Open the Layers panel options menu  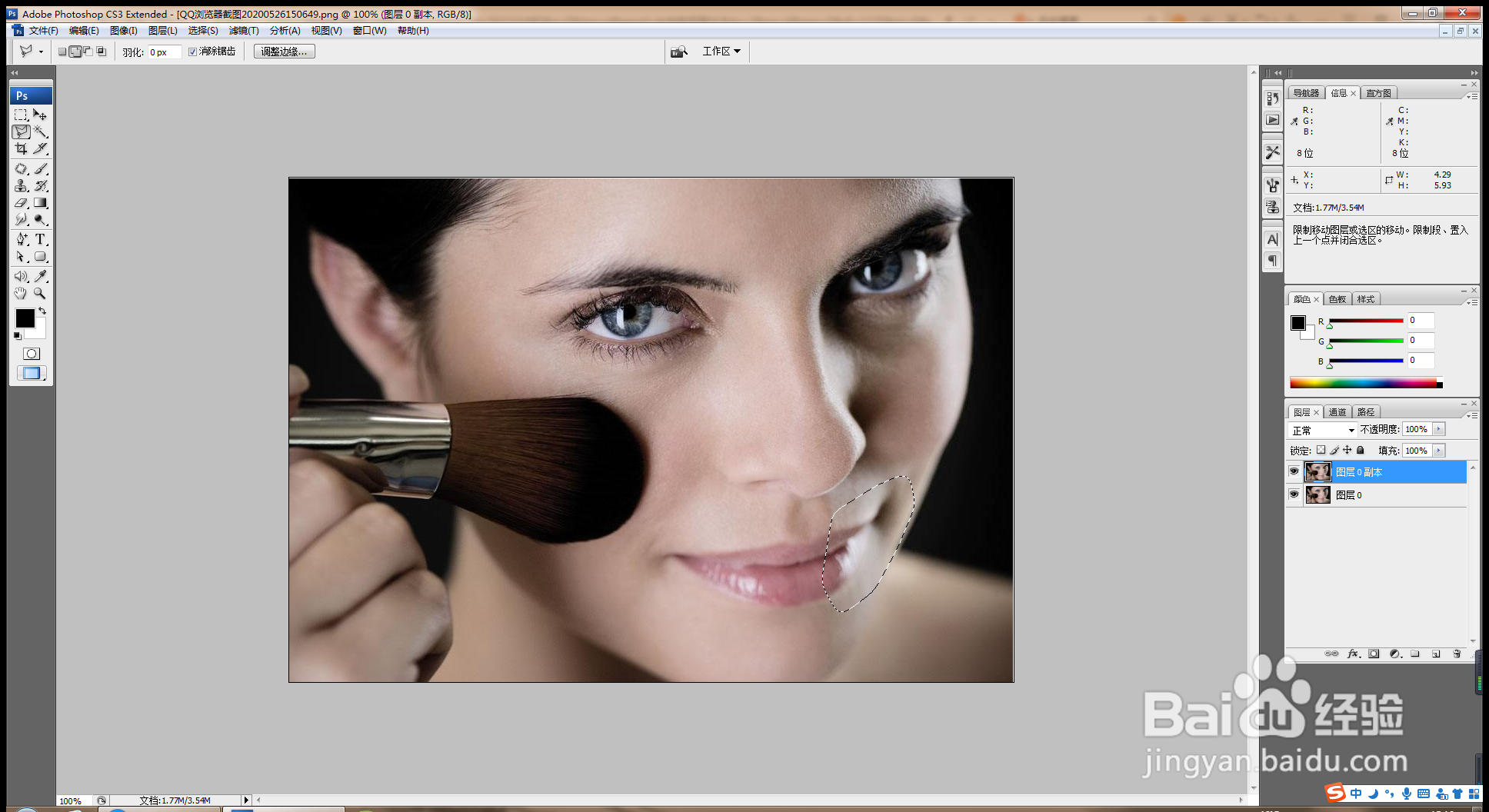[x=1472, y=415]
